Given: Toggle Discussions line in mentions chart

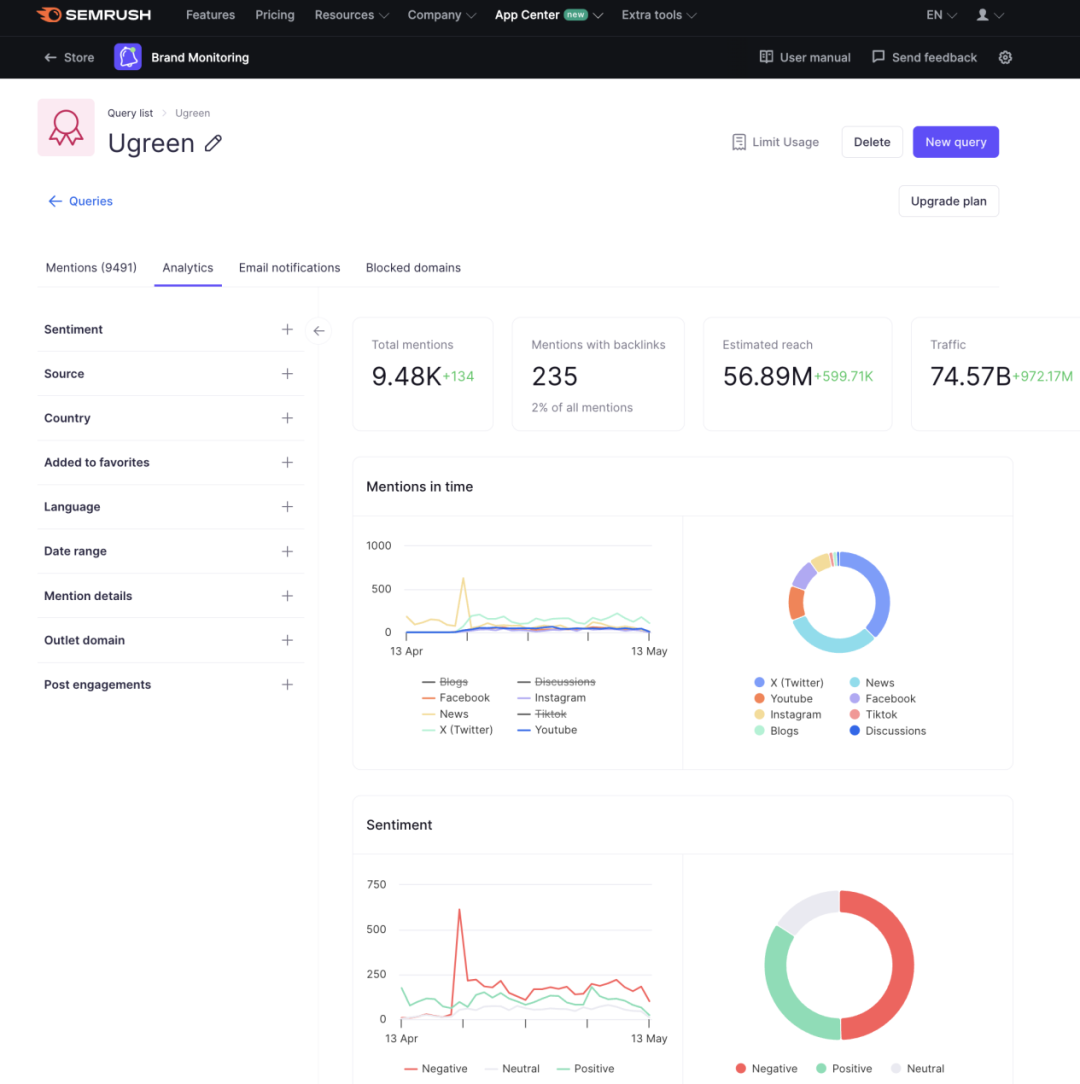Looking at the screenshot, I should click(x=556, y=682).
